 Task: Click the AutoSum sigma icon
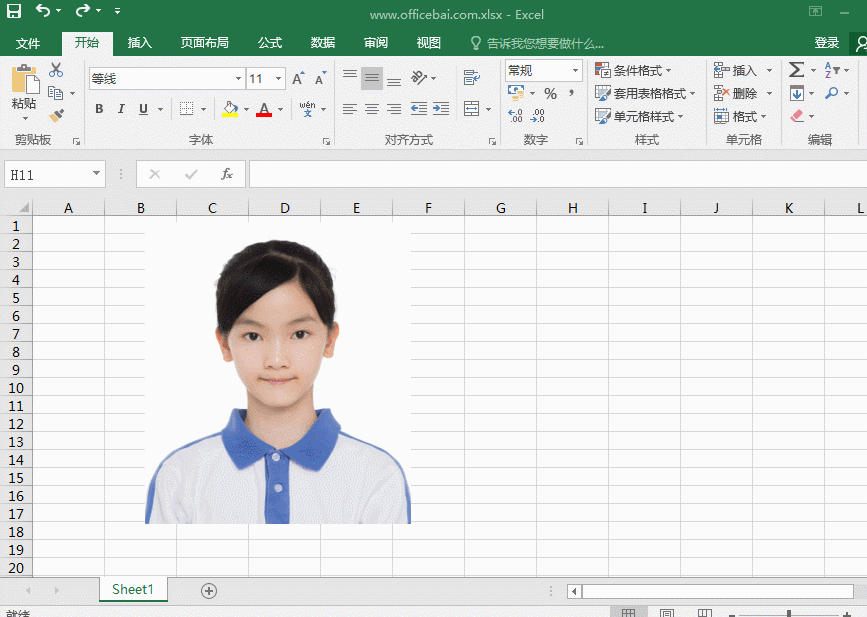(796, 70)
